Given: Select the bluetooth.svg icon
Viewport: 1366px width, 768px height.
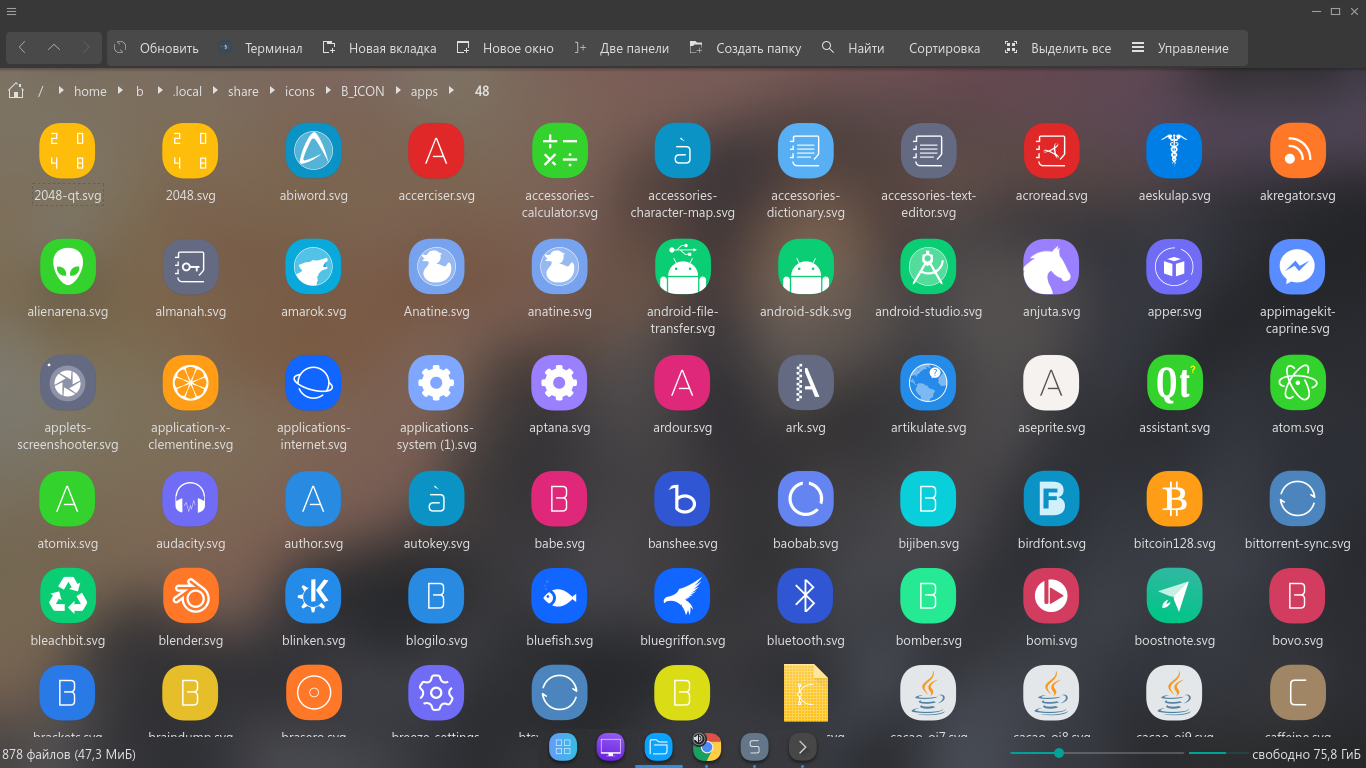Looking at the screenshot, I should pos(806,596).
